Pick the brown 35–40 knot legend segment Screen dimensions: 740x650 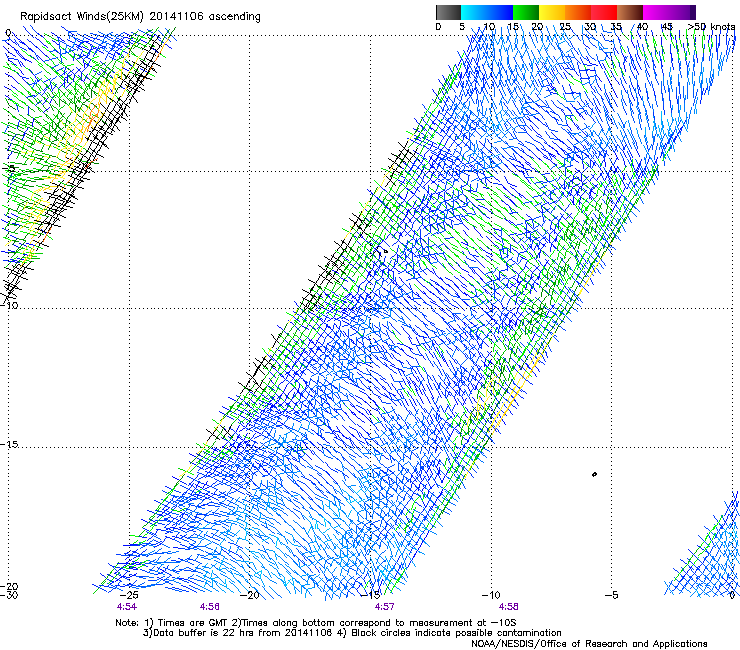coord(630,12)
